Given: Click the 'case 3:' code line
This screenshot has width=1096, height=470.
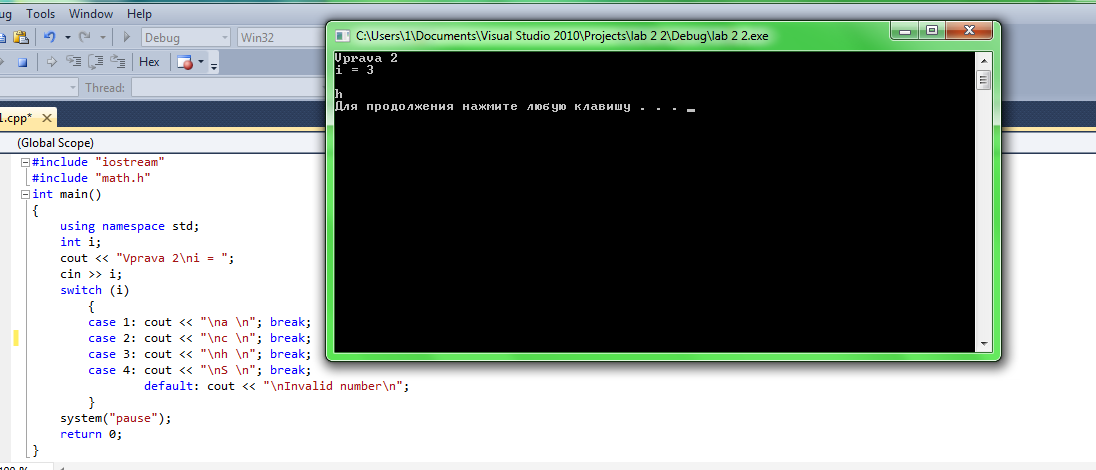Looking at the screenshot, I should [199, 354].
